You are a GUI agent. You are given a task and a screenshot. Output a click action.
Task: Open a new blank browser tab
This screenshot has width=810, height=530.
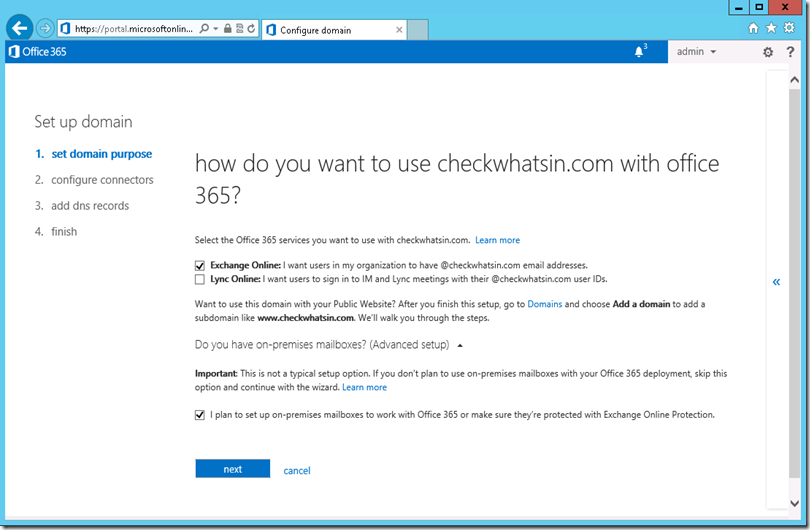point(417,30)
